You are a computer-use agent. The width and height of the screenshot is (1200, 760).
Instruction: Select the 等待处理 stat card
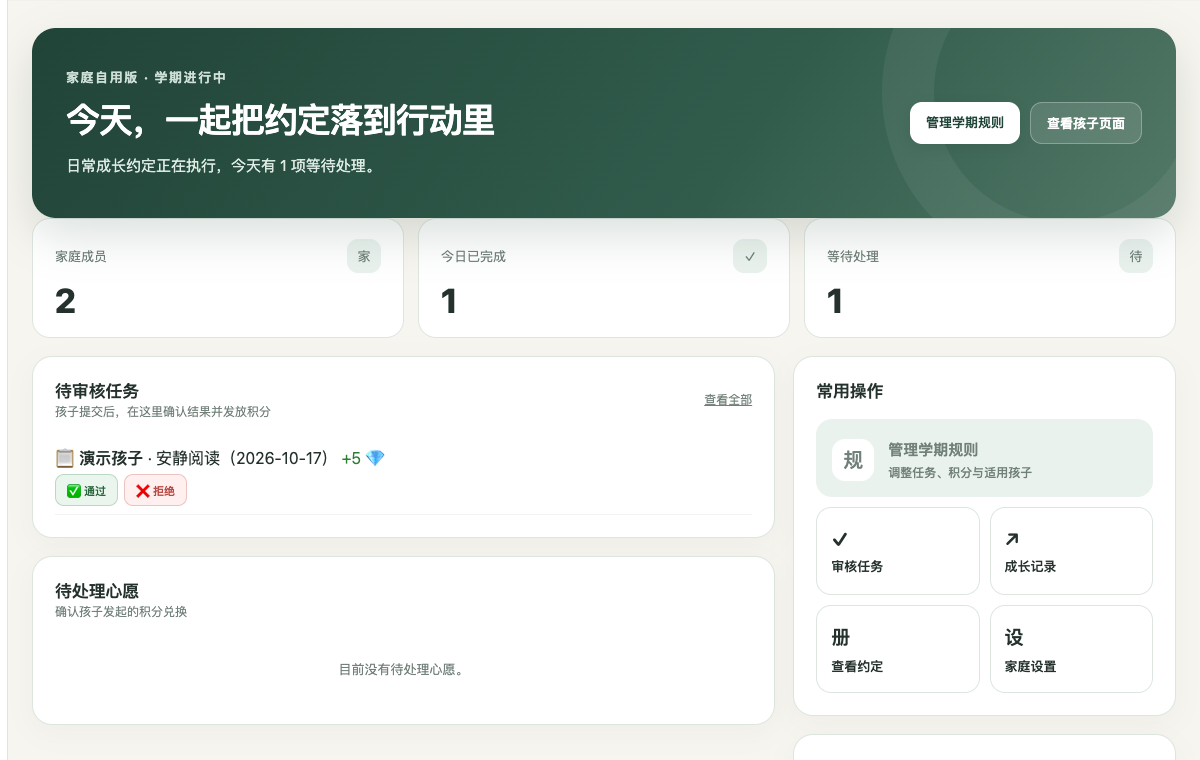tap(990, 278)
